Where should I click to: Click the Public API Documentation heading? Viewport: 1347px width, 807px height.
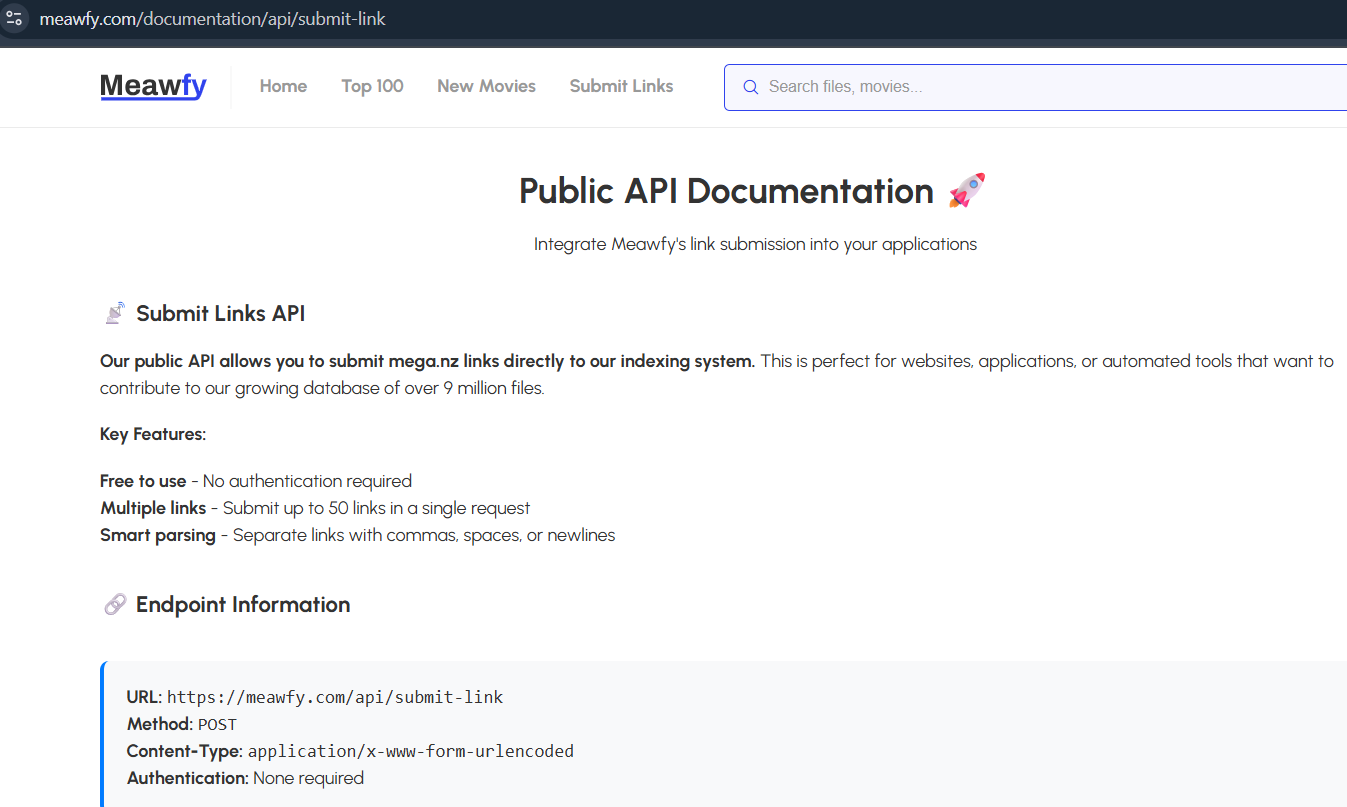[x=726, y=190]
